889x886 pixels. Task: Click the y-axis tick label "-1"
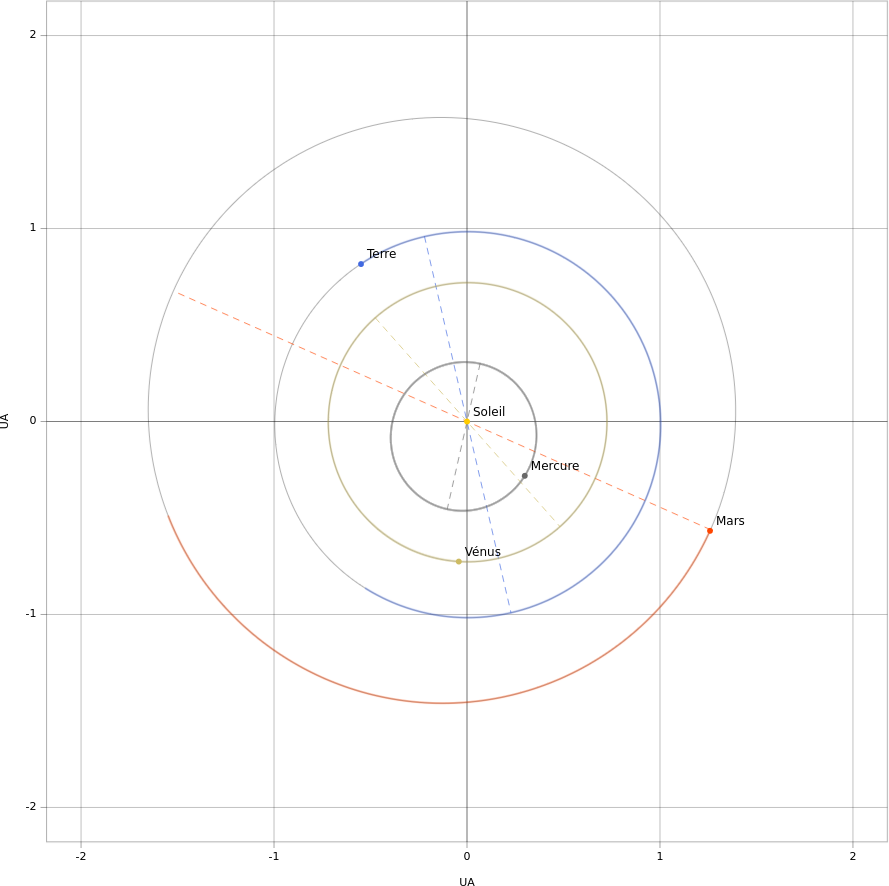pos(30,614)
